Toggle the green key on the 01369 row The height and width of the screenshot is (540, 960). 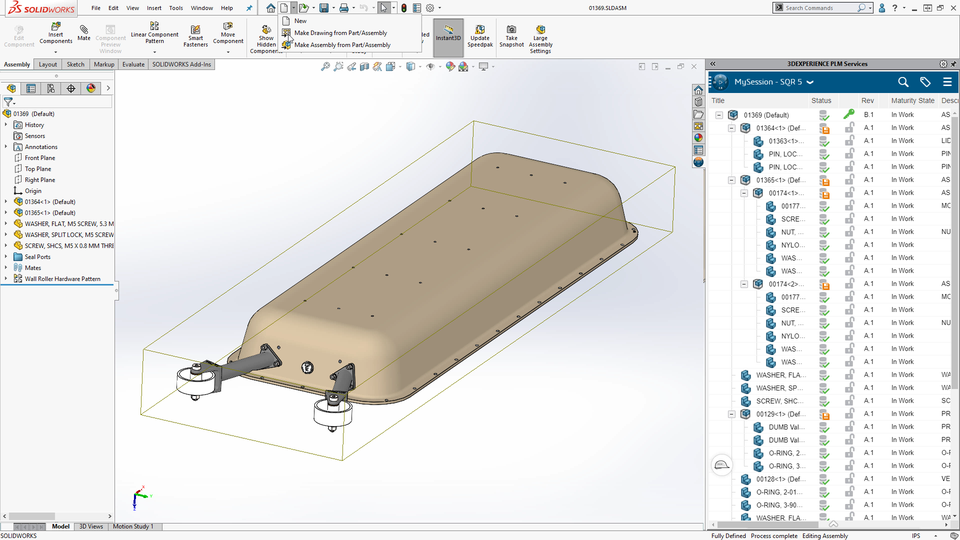point(849,114)
